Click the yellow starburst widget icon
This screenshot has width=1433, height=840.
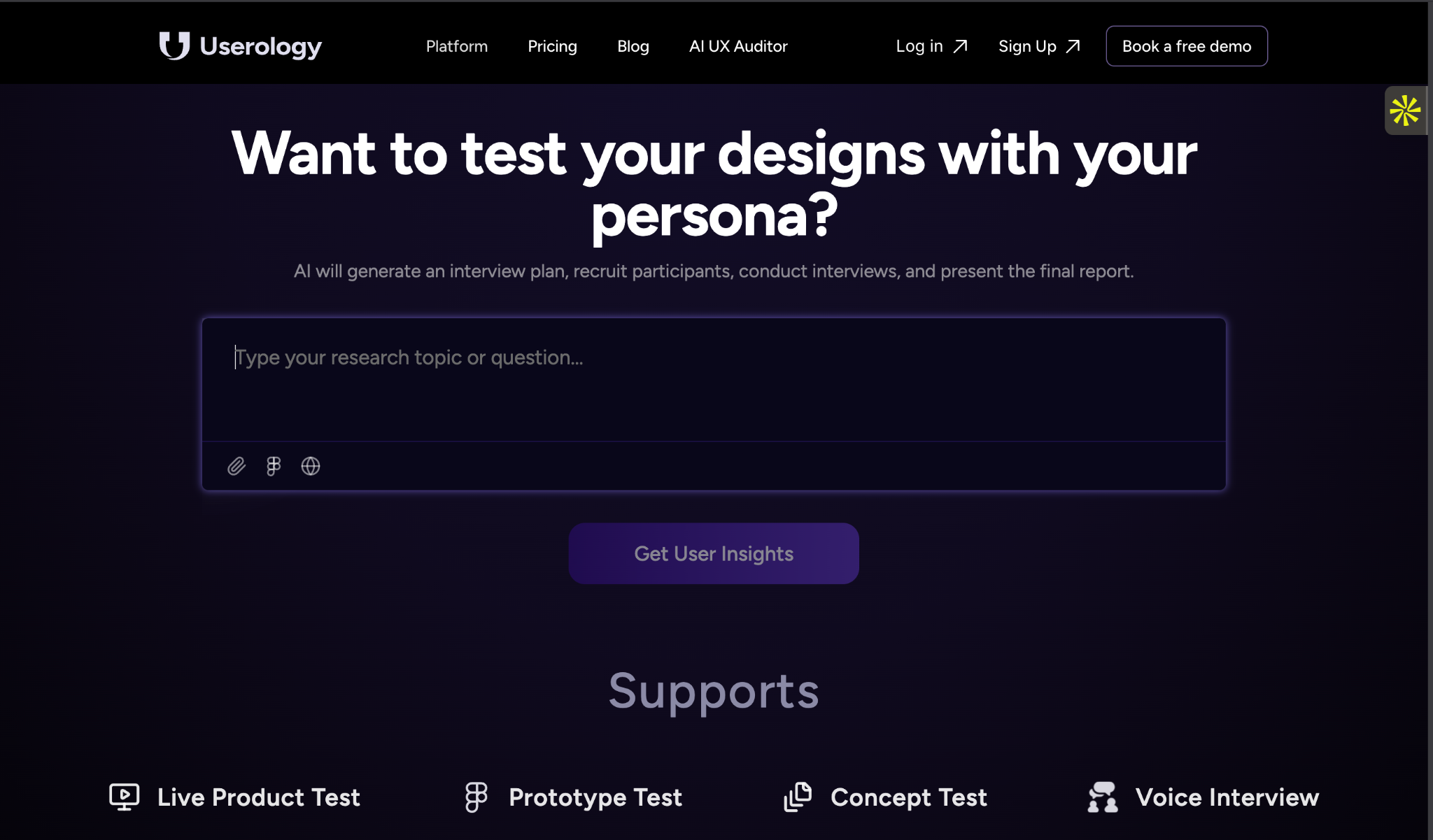[1405, 111]
